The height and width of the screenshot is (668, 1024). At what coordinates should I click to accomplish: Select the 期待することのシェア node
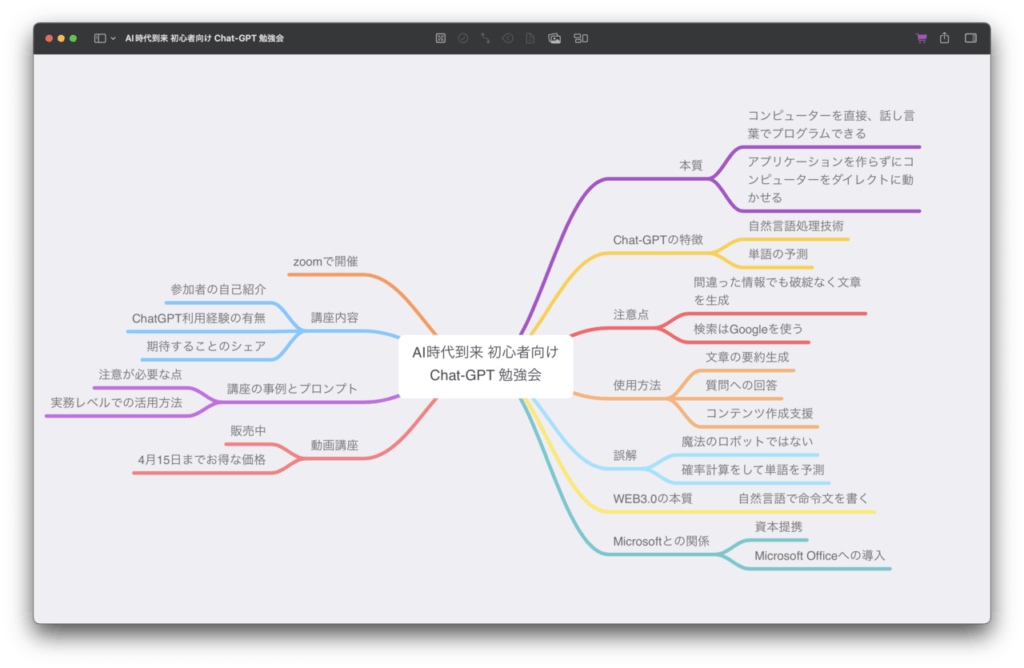point(206,346)
